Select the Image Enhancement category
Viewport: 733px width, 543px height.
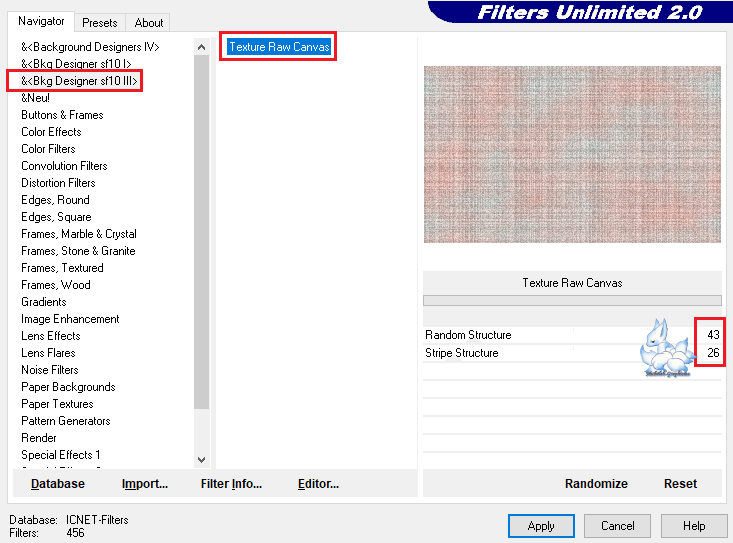(x=70, y=319)
